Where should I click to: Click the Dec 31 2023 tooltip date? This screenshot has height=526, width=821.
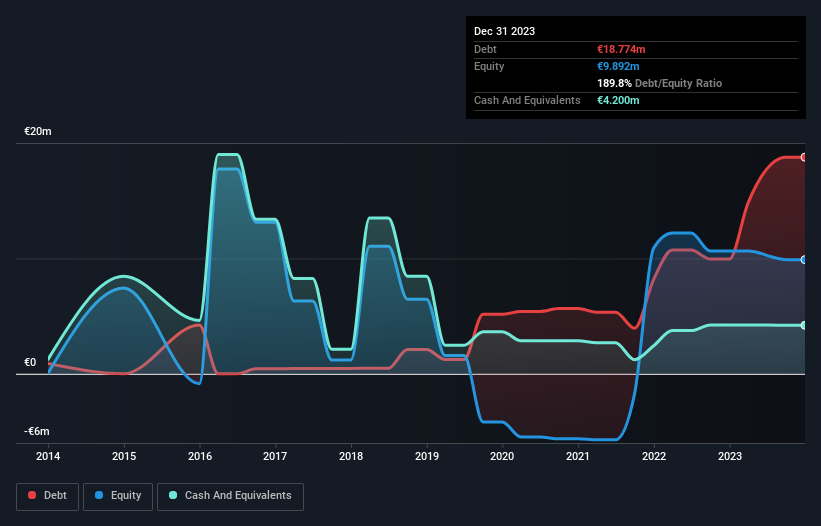pos(504,31)
